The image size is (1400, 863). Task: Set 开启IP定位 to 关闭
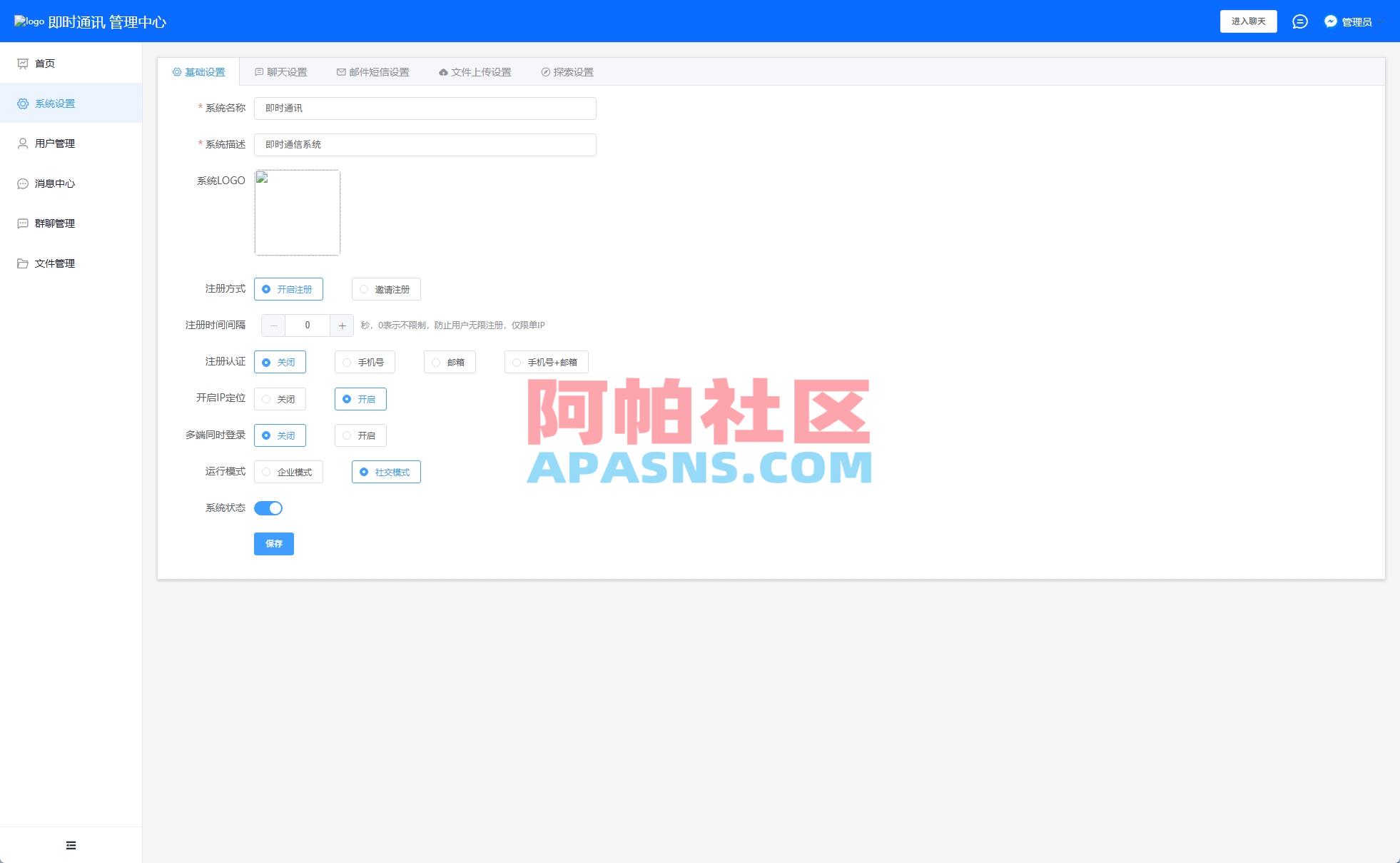click(280, 399)
